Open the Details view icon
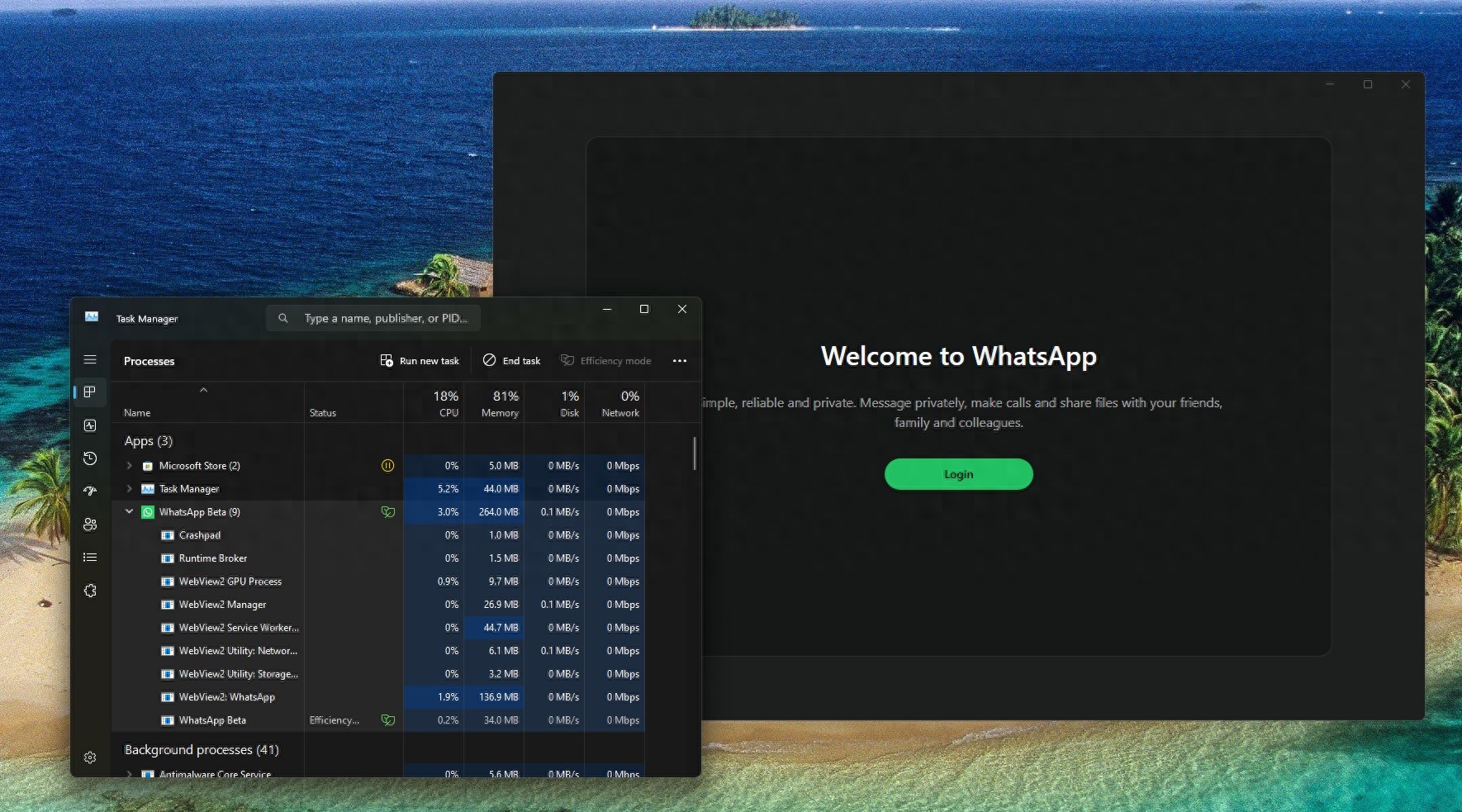The width and height of the screenshot is (1462, 812). (90, 557)
